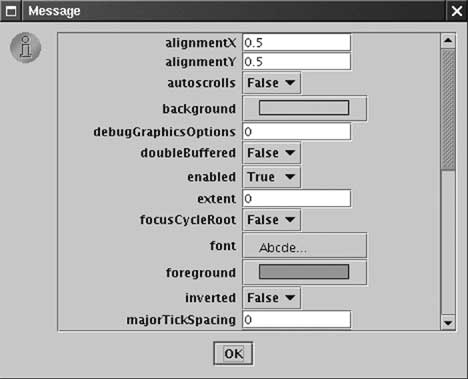Open the doubleBuffered dropdown

pyautogui.click(x=271, y=153)
